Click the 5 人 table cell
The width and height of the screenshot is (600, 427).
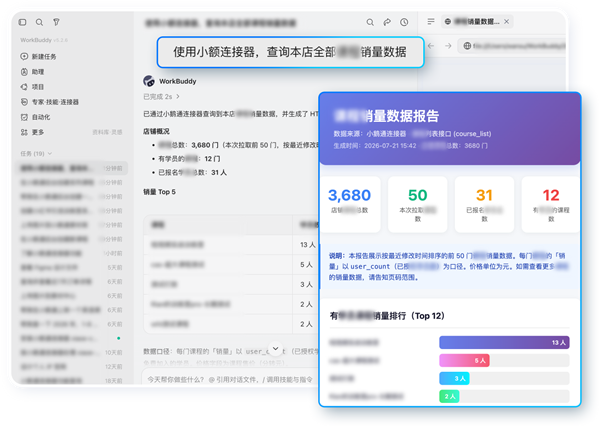pos(306,264)
